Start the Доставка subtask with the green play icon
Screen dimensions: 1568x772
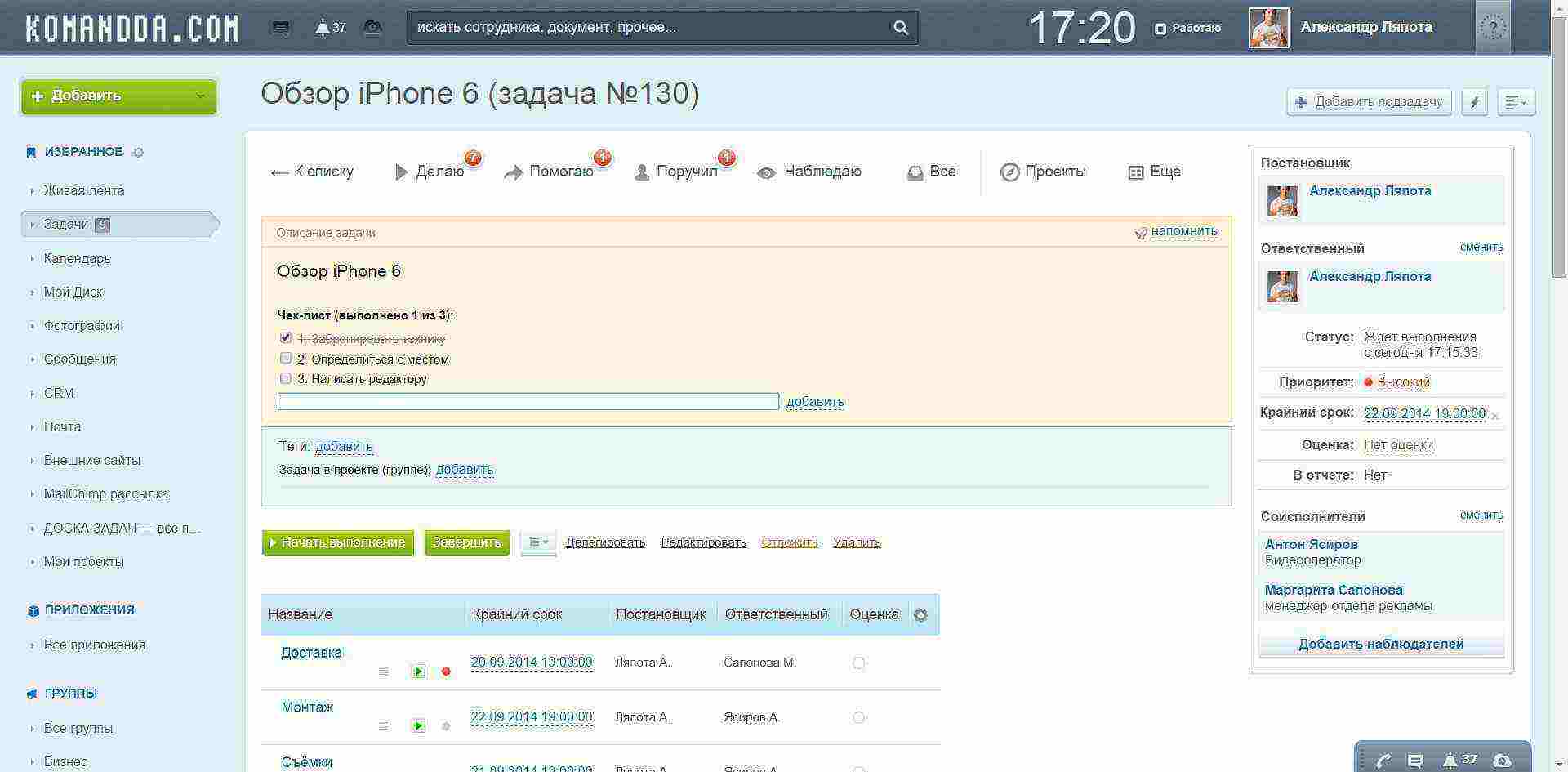click(x=418, y=672)
